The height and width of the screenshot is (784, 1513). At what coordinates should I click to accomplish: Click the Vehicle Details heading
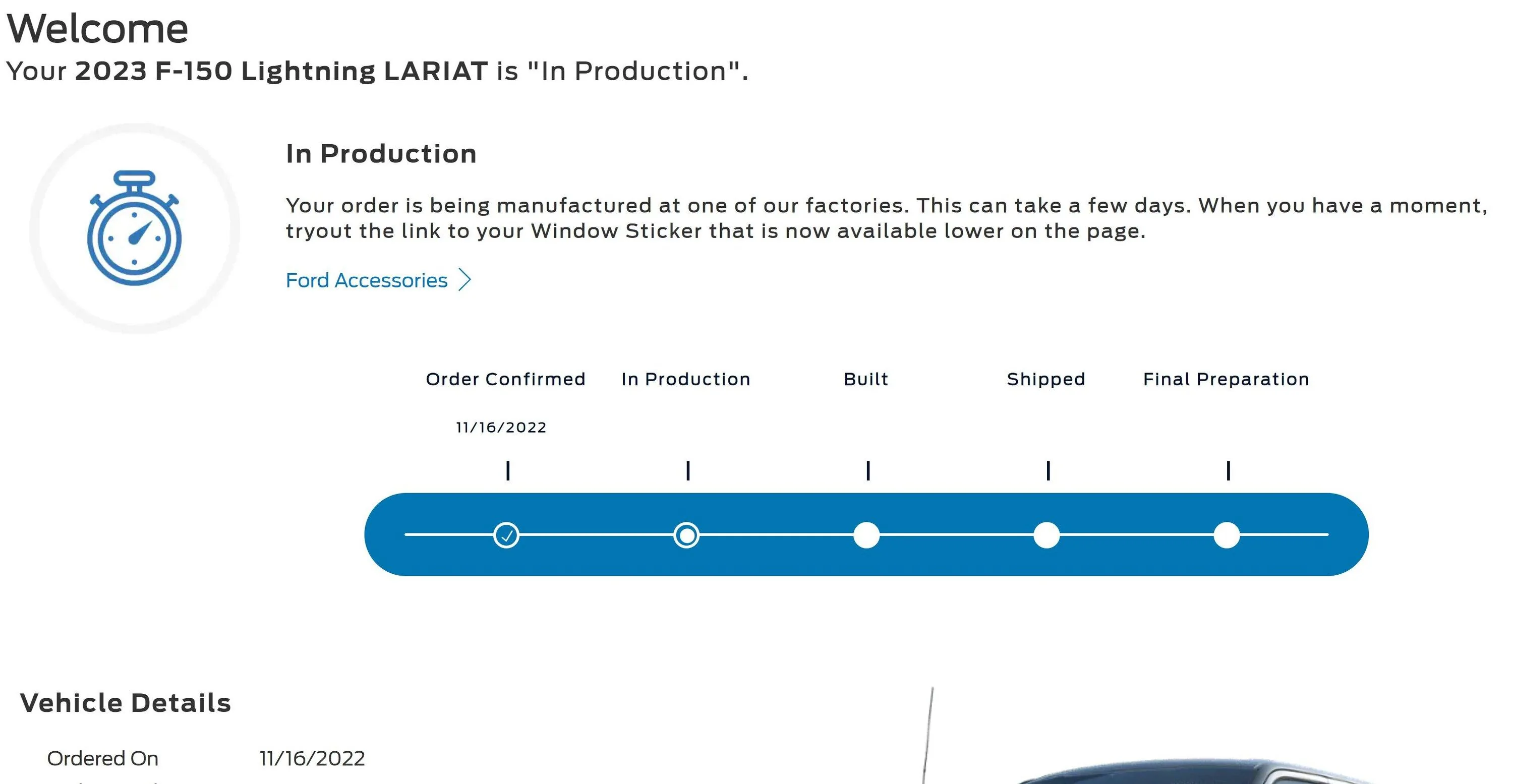tap(126, 703)
